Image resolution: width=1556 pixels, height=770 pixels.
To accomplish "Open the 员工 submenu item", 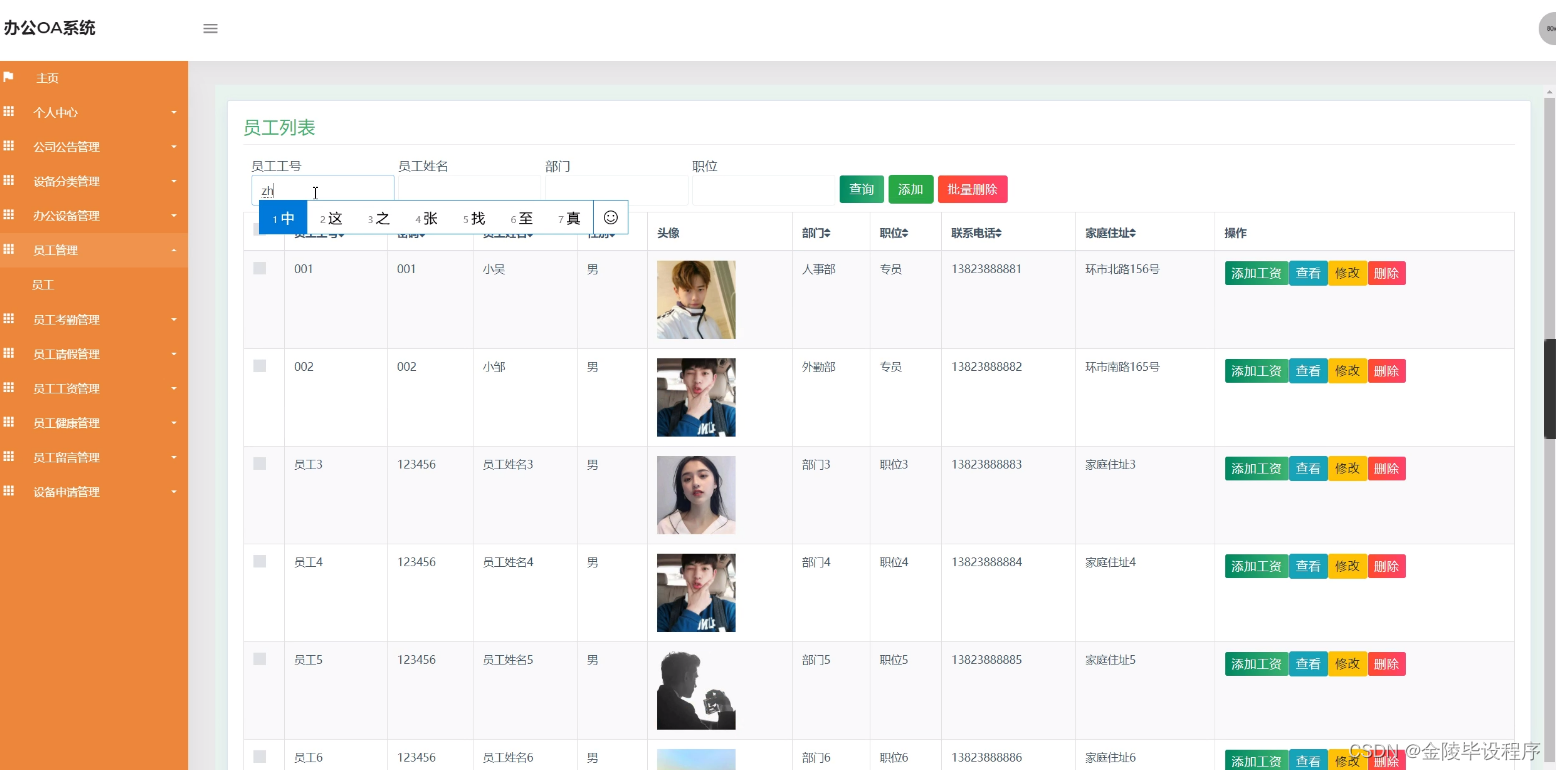I will coord(43,284).
